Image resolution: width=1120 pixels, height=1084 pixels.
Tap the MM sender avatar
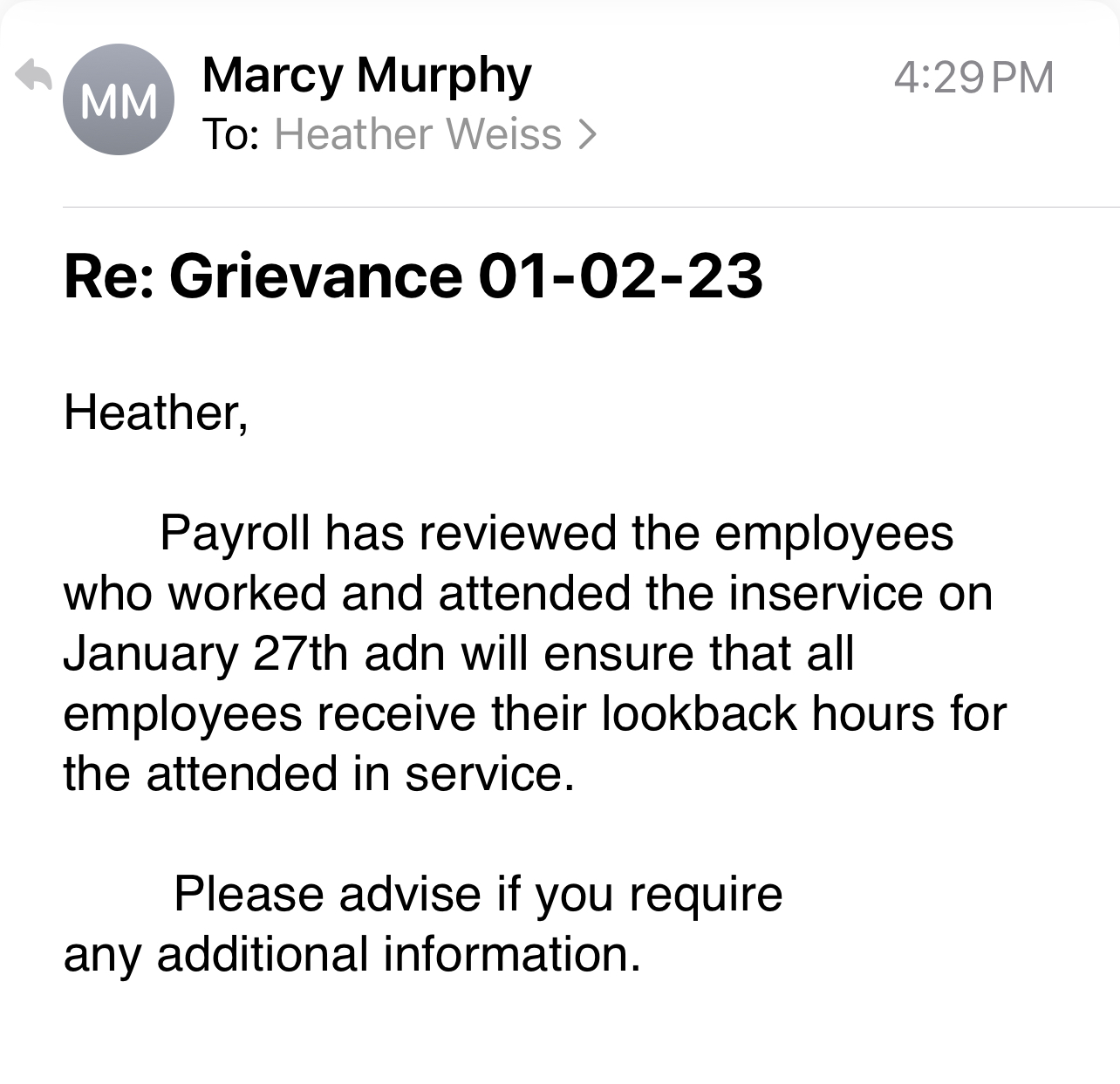[119, 100]
